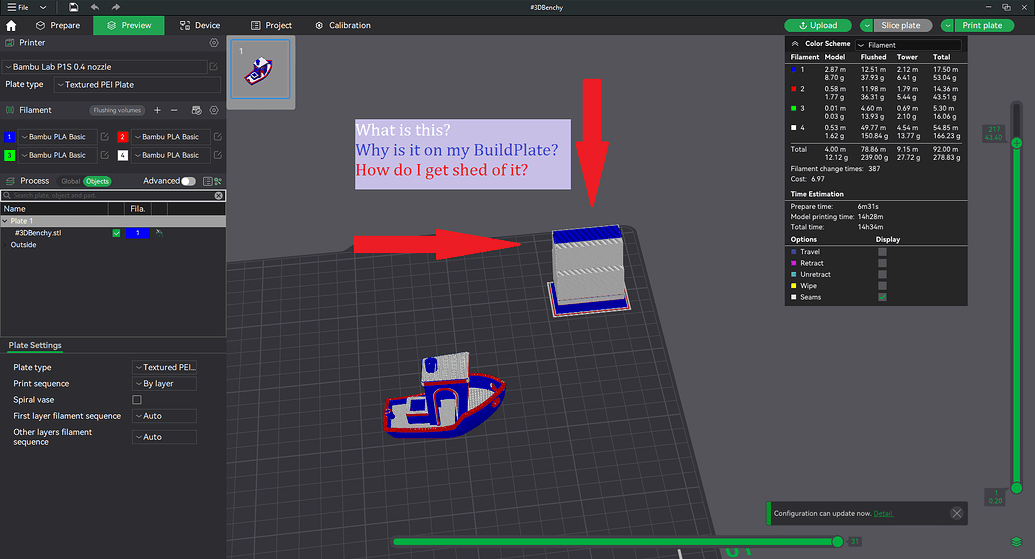Open Printer settings gear icon
1035x559 pixels.
pos(214,42)
